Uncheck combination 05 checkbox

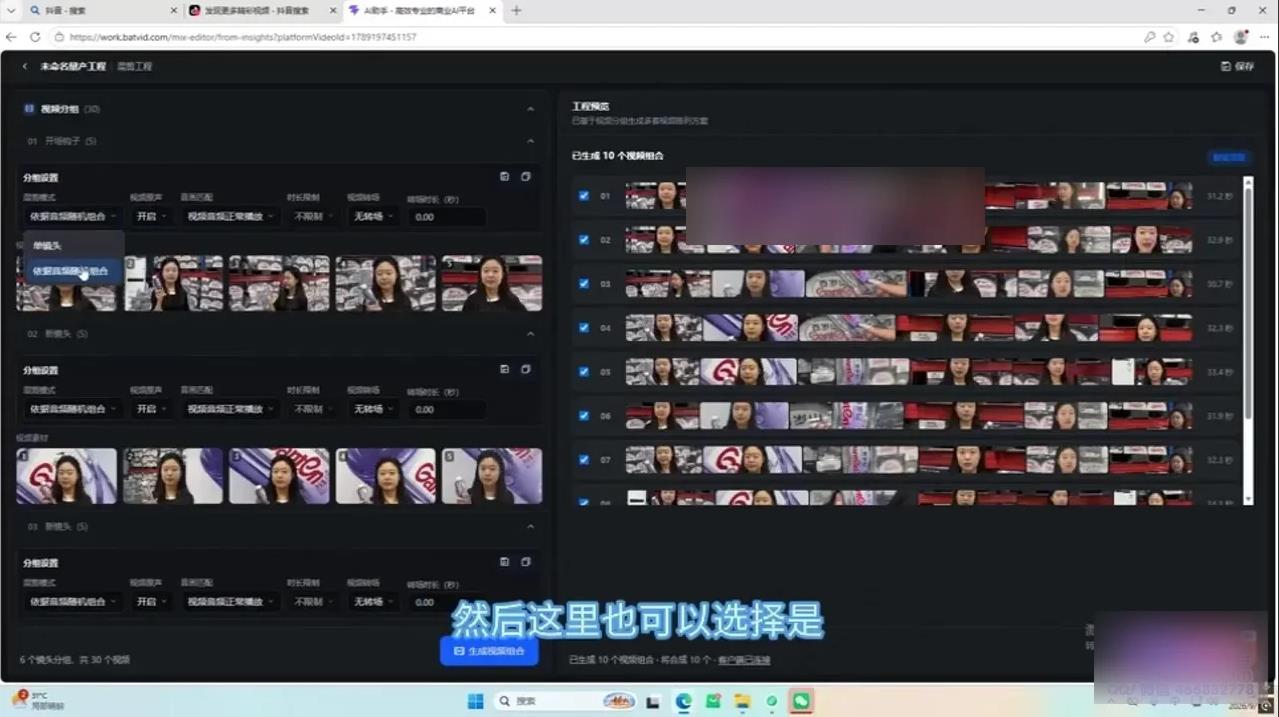coord(584,372)
